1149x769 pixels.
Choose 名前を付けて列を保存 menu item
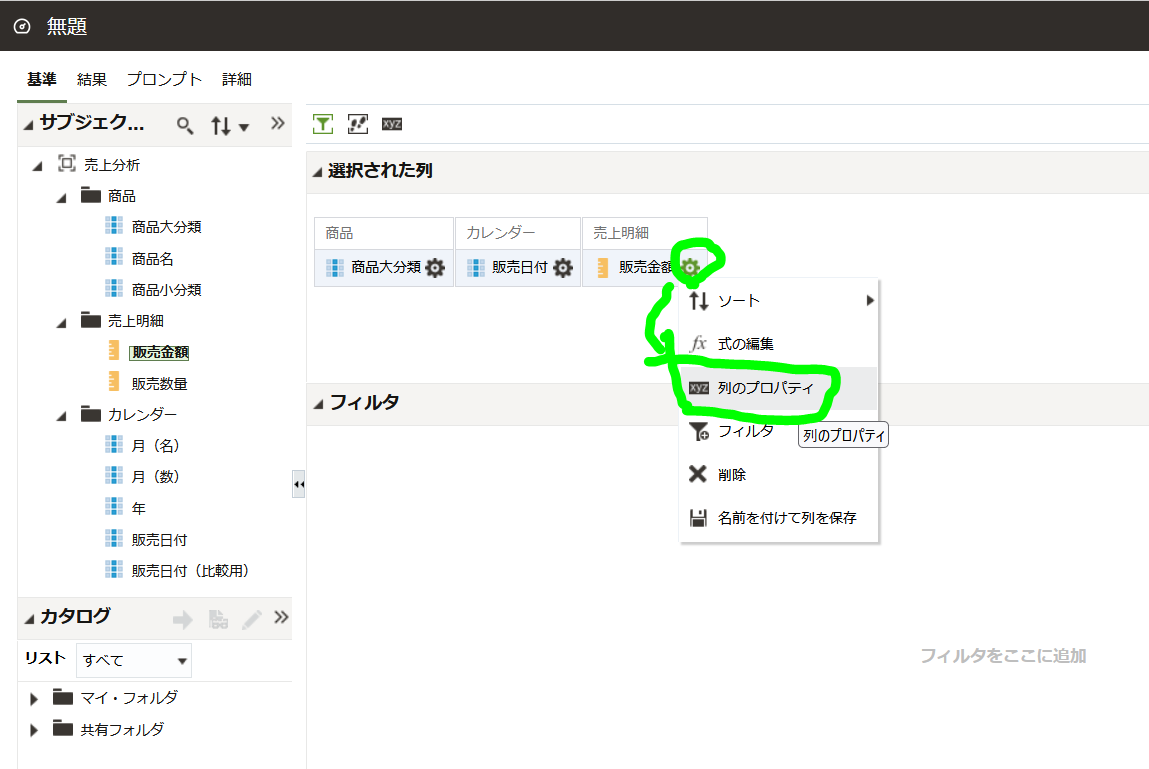[778, 518]
